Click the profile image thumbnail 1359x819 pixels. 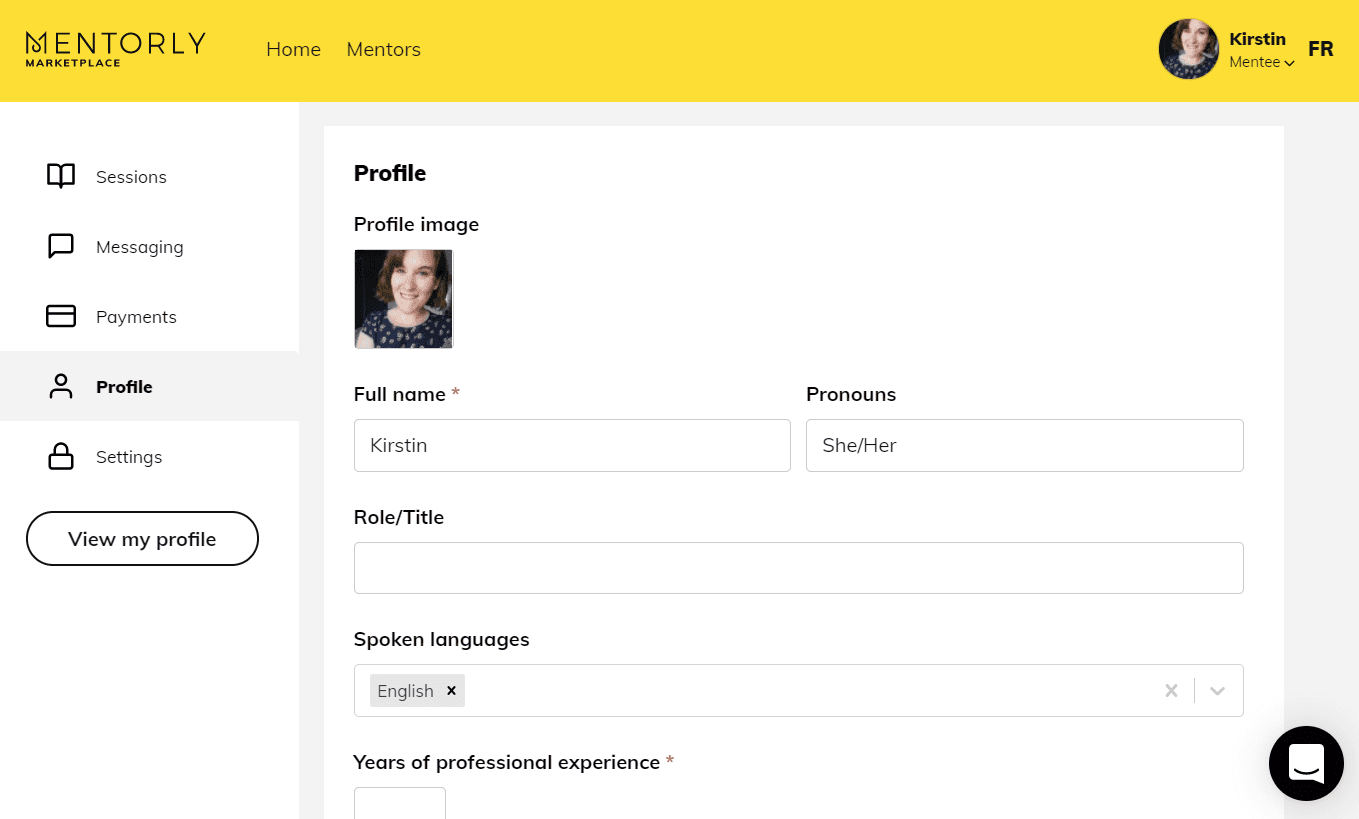click(x=404, y=299)
